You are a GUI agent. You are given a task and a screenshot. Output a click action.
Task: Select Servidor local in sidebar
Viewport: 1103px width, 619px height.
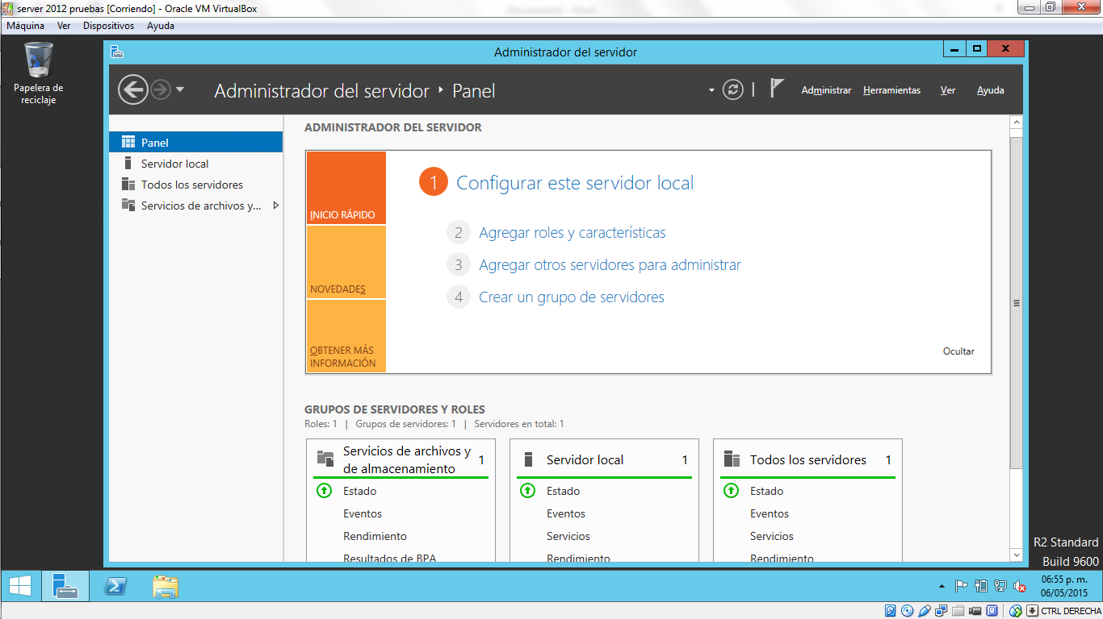[x=175, y=164]
